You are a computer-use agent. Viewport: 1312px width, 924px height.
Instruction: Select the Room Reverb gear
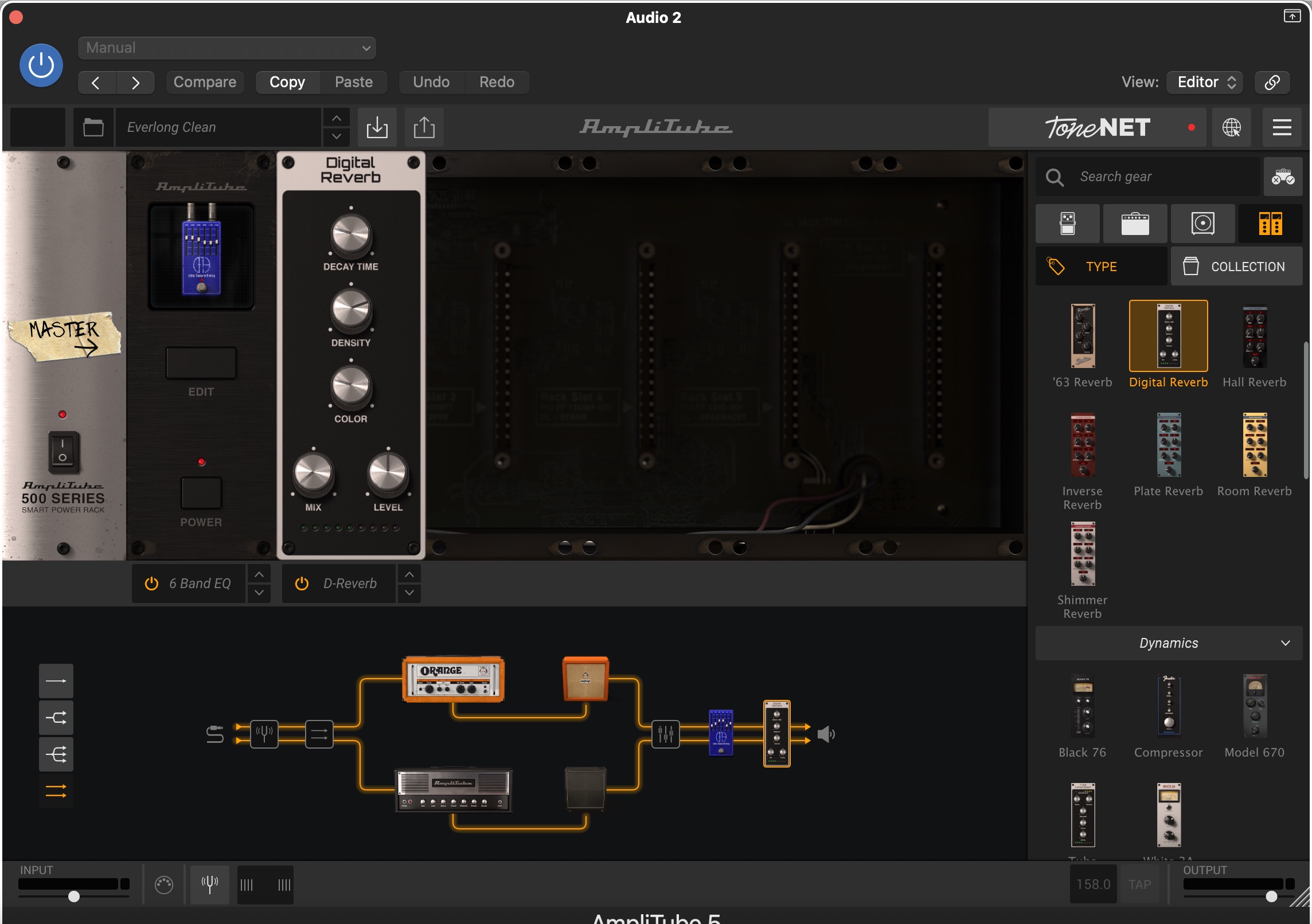[x=1255, y=455]
